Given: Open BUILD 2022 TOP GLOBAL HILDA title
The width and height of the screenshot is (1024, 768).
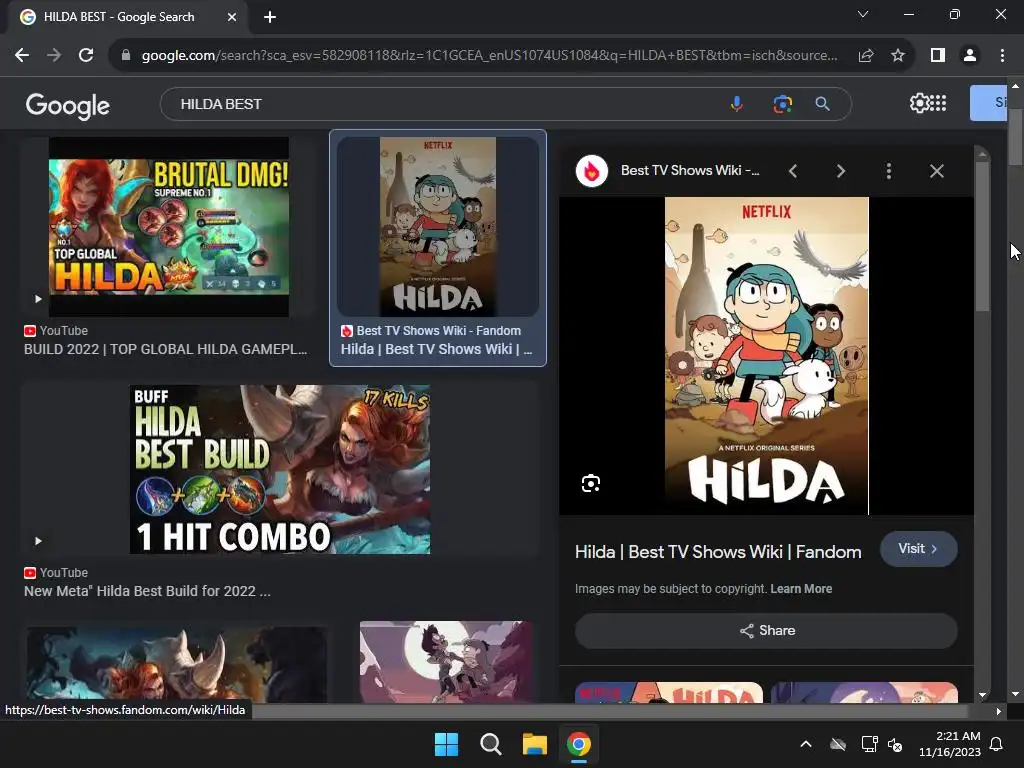Looking at the screenshot, I should [x=165, y=349].
